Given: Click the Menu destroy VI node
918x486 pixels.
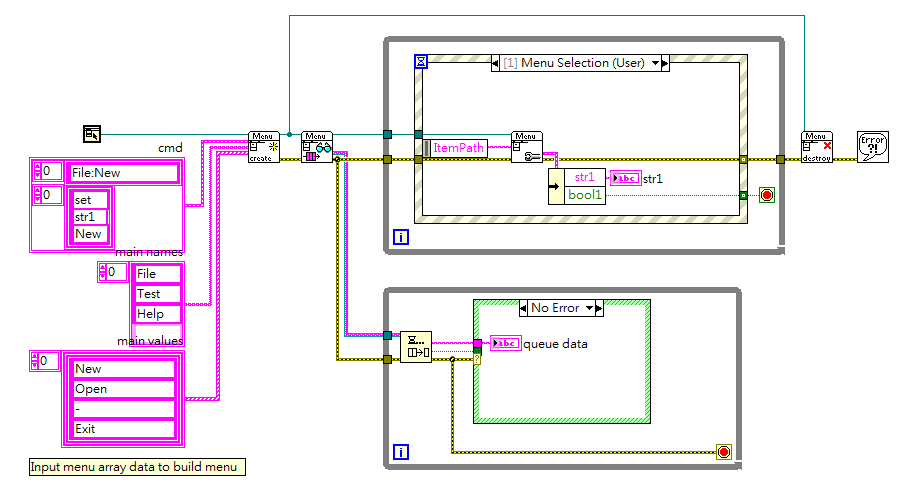Looking at the screenshot, I should 817,147.
